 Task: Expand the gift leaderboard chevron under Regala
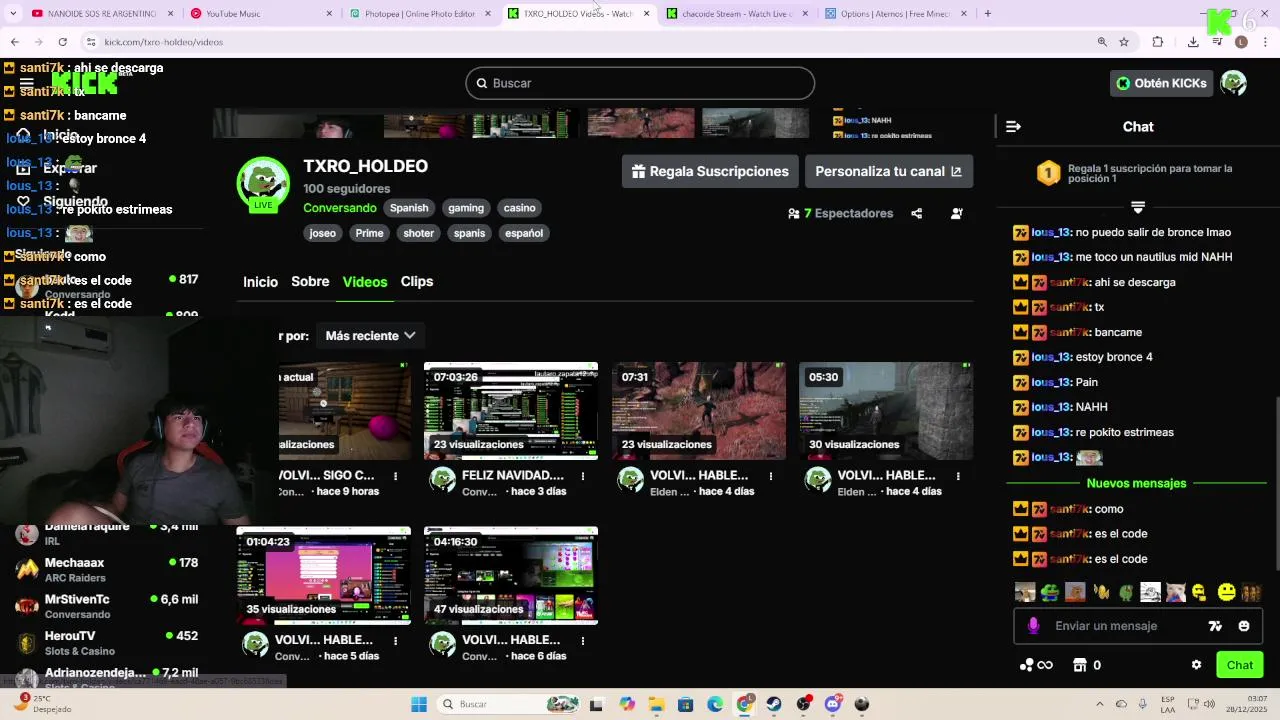pos(1138,207)
